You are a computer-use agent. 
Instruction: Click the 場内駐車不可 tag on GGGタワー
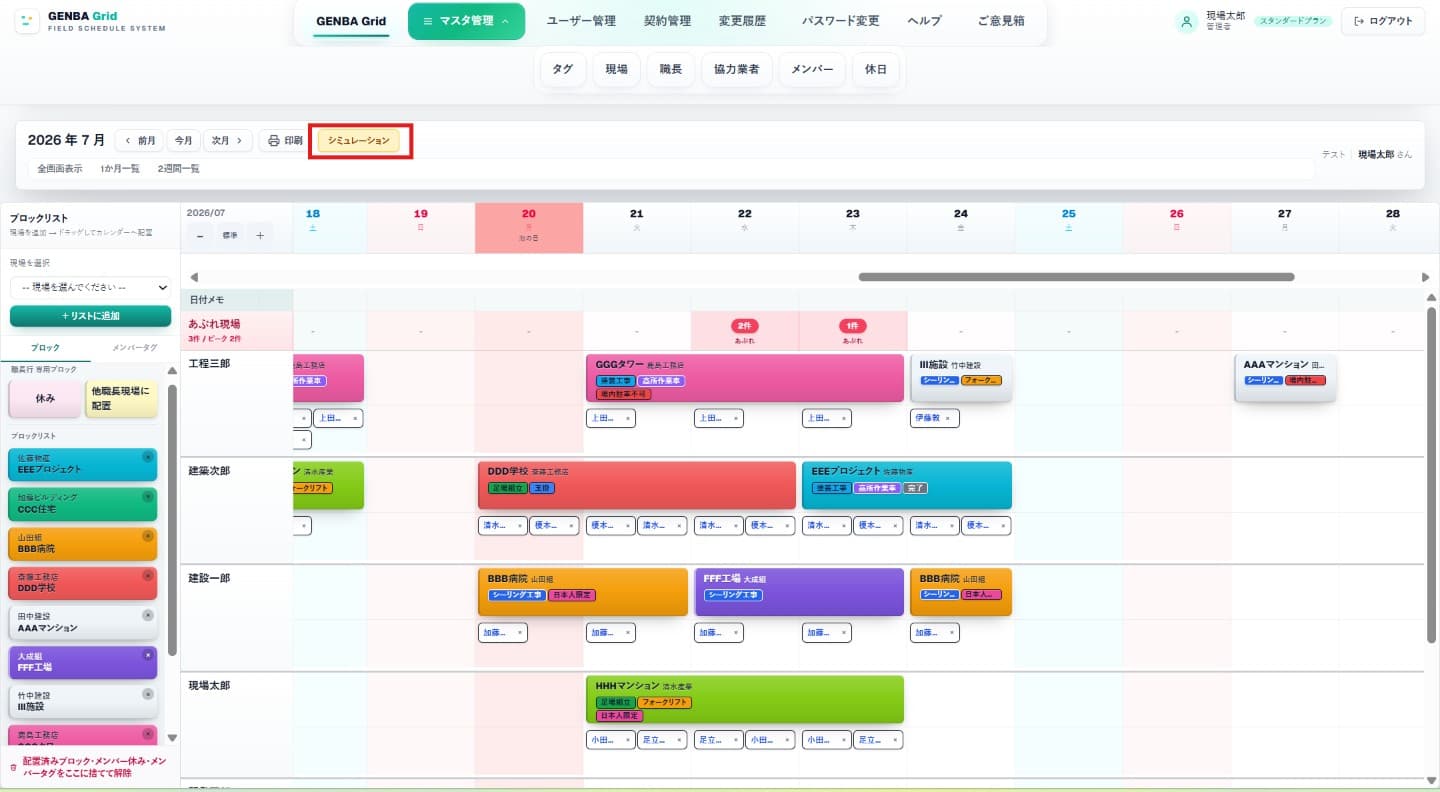[624, 394]
